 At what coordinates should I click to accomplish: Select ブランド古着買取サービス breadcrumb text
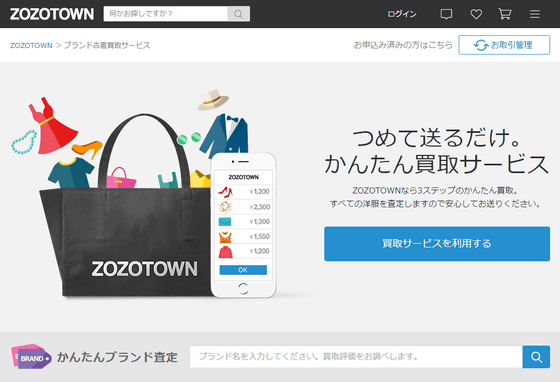(107, 45)
